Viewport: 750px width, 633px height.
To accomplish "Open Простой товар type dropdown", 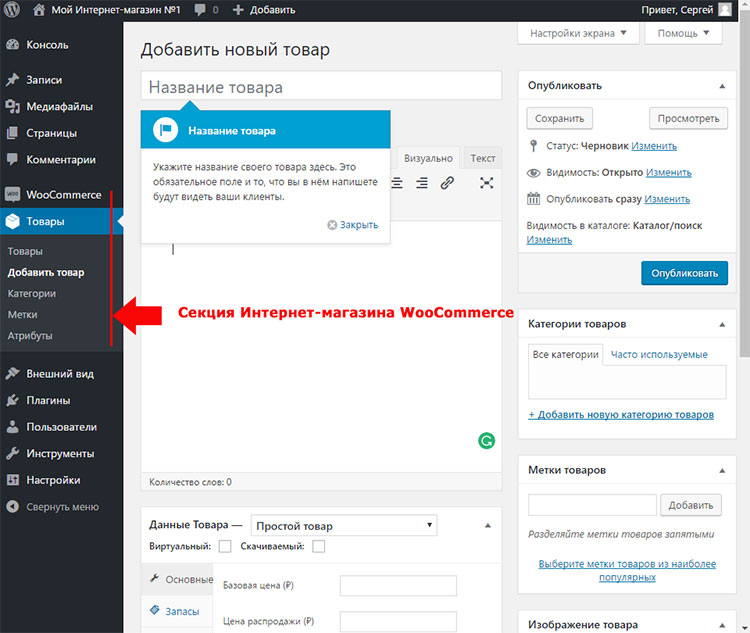I will 344,525.
